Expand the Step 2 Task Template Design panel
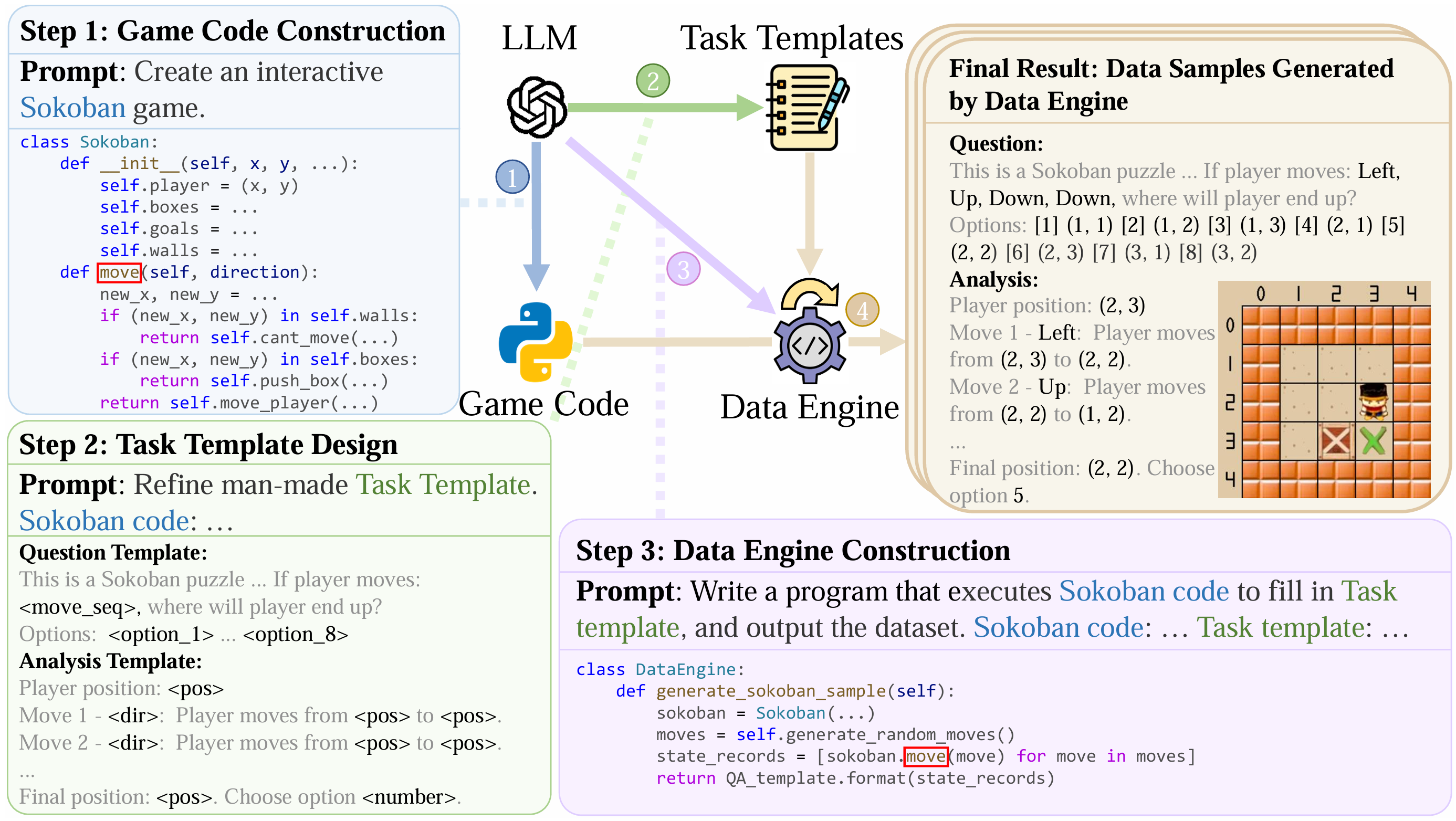The width and height of the screenshot is (1456, 821). coord(208,444)
